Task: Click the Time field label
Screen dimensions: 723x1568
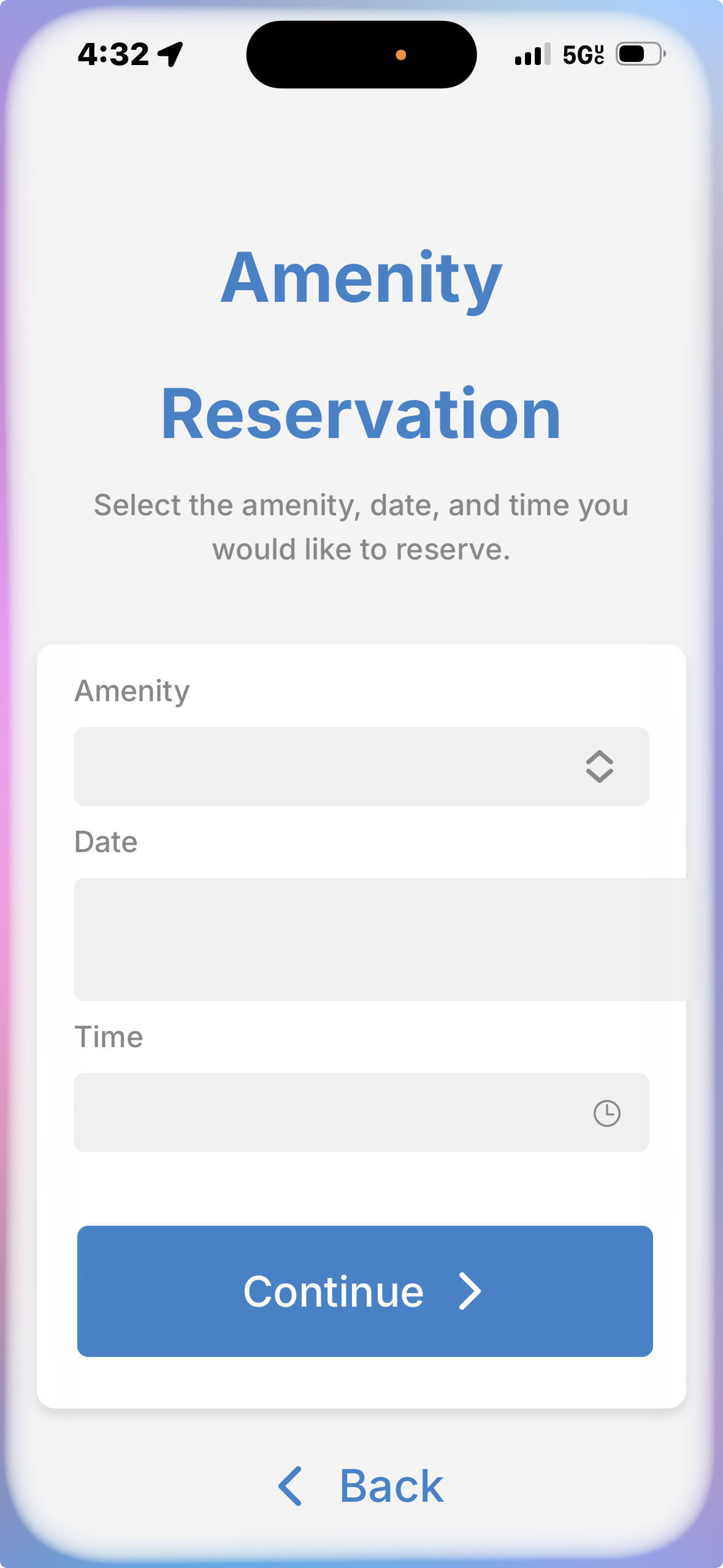Action: 109,1037
